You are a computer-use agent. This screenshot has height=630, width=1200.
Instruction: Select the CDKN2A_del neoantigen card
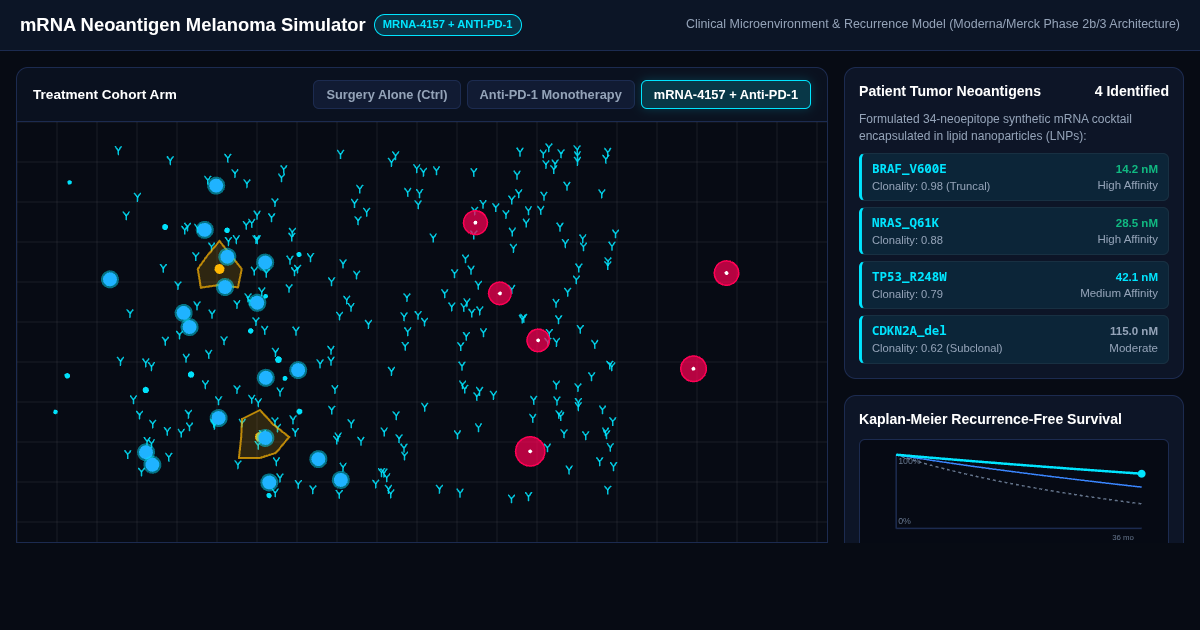click(1014, 339)
